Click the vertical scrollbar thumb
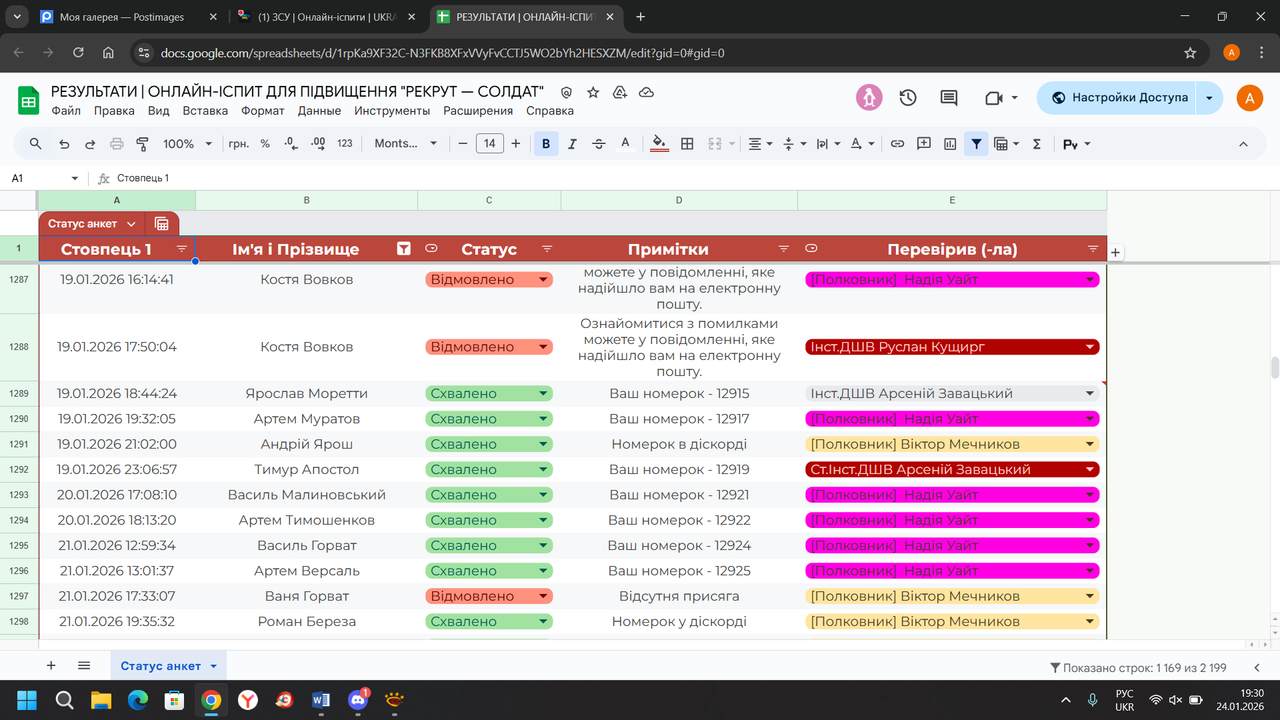1280x720 pixels. [x=1275, y=367]
